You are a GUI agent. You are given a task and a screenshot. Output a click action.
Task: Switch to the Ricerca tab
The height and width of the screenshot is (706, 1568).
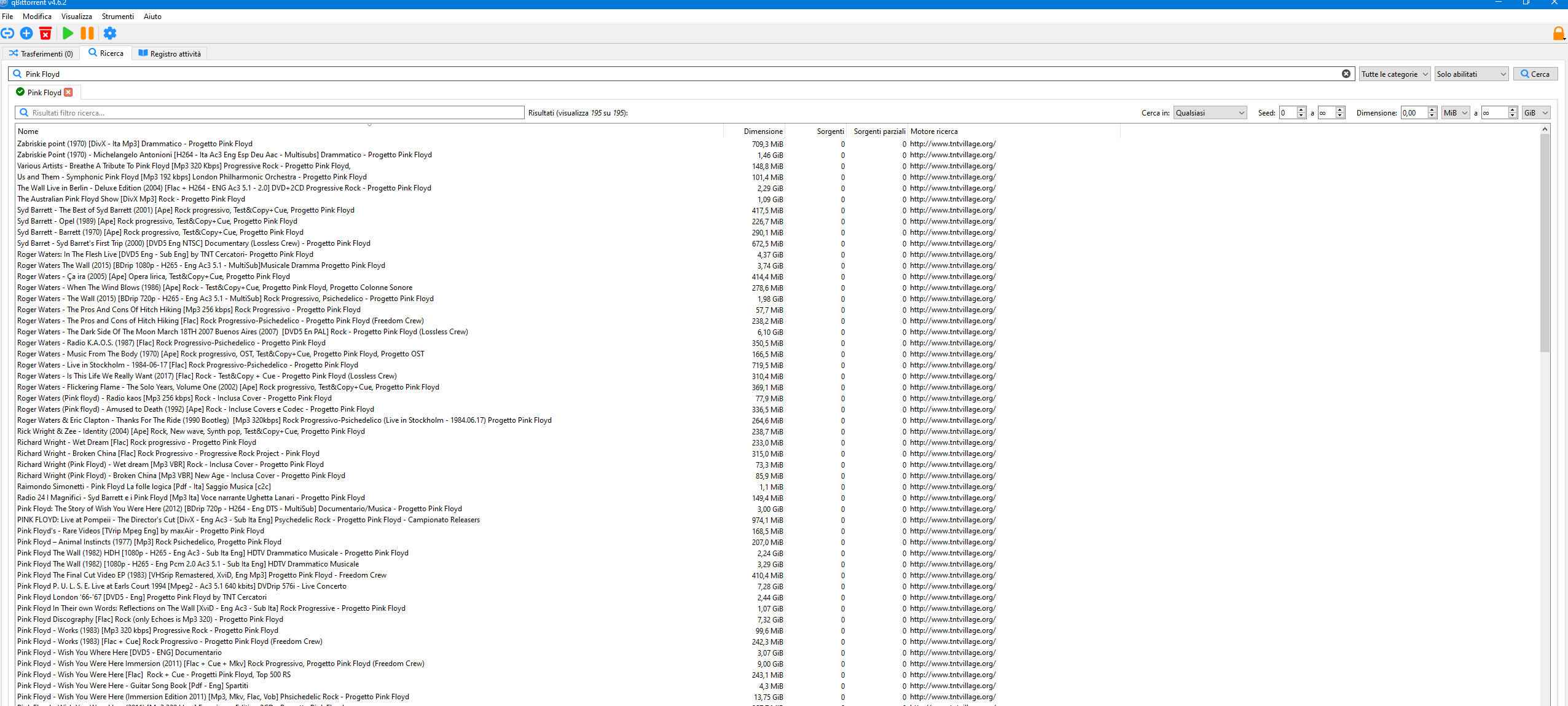click(x=106, y=53)
